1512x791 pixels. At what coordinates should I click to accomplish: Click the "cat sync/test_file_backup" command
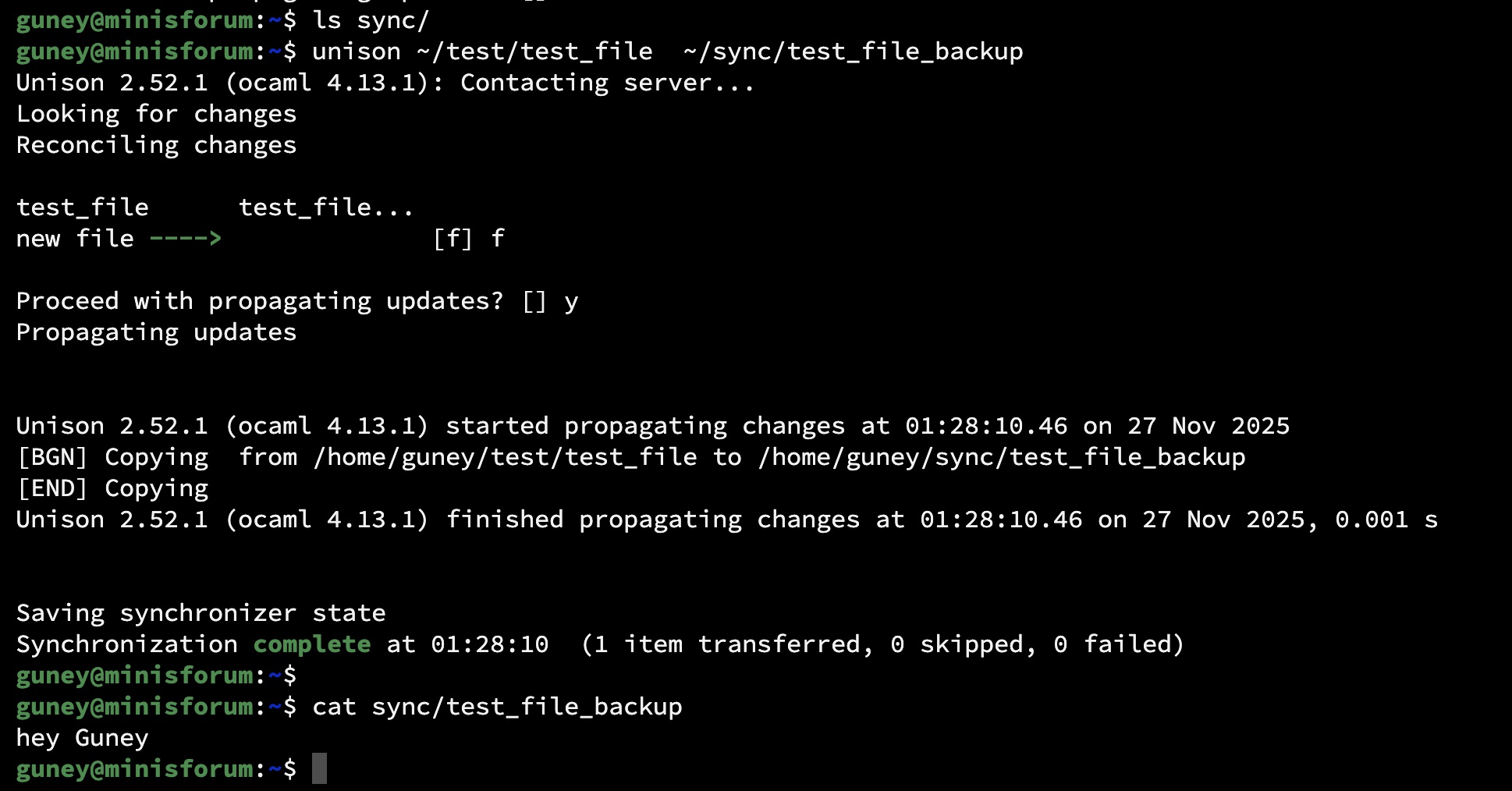(497, 707)
